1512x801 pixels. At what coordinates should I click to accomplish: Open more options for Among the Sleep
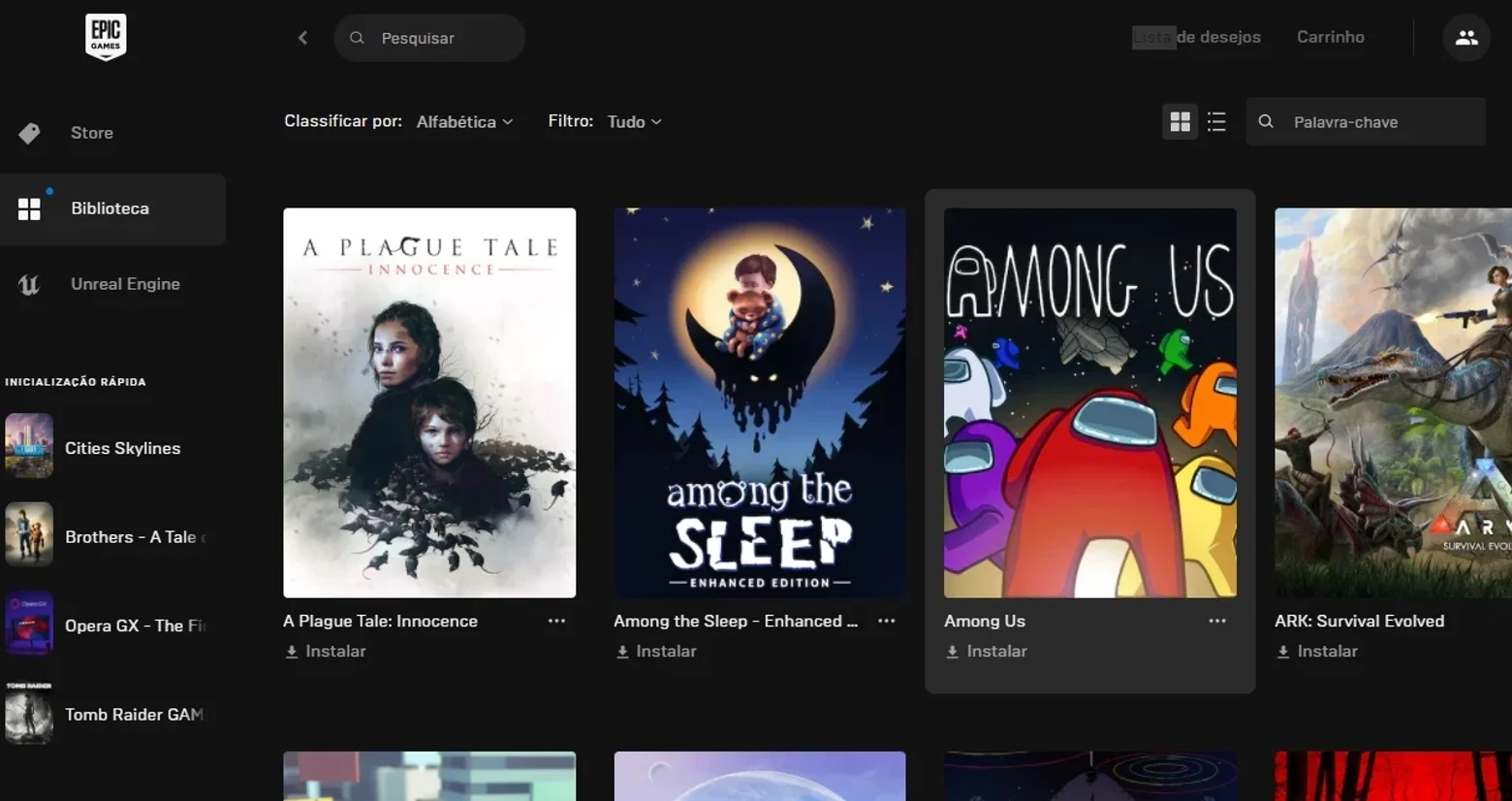pyautogui.click(x=887, y=621)
